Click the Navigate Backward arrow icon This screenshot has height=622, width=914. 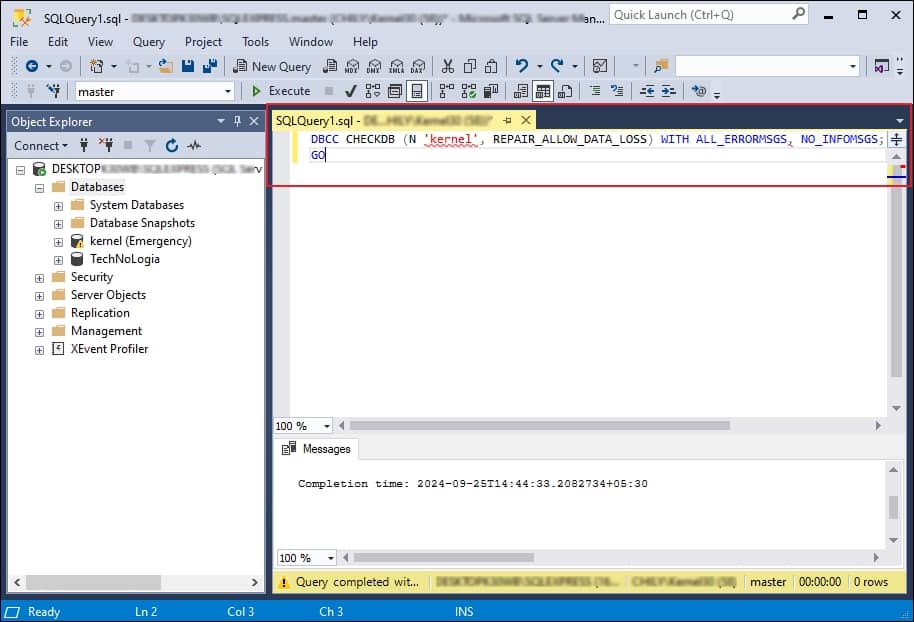point(32,66)
